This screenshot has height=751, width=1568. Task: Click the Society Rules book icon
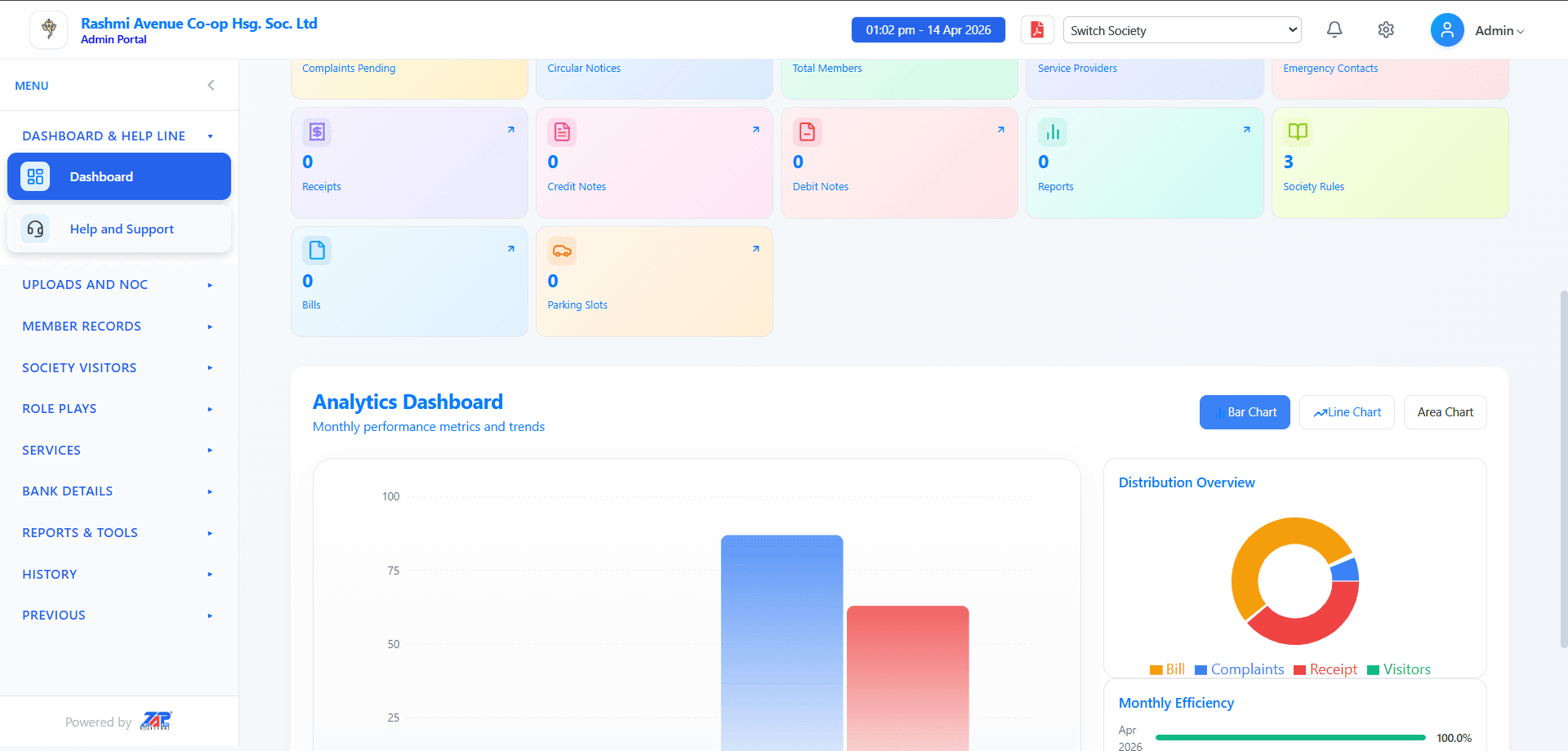click(x=1298, y=131)
